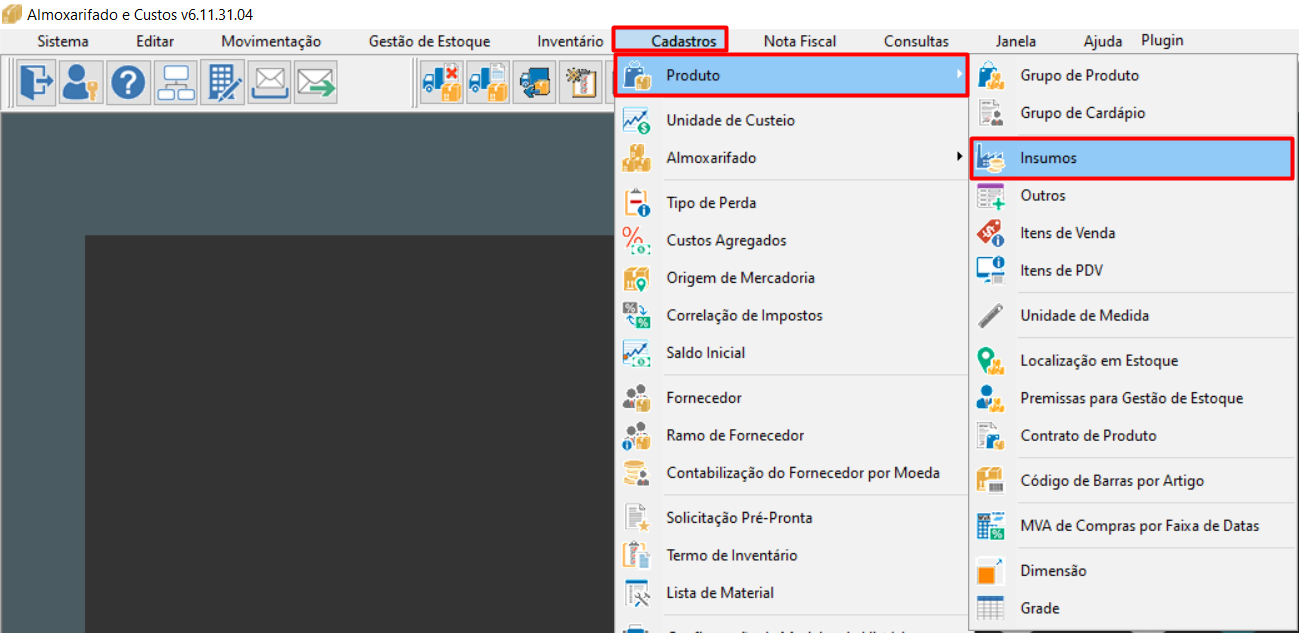The height and width of the screenshot is (633, 1299).
Task: Click the user with key toolbar icon
Action: coord(80,82)
